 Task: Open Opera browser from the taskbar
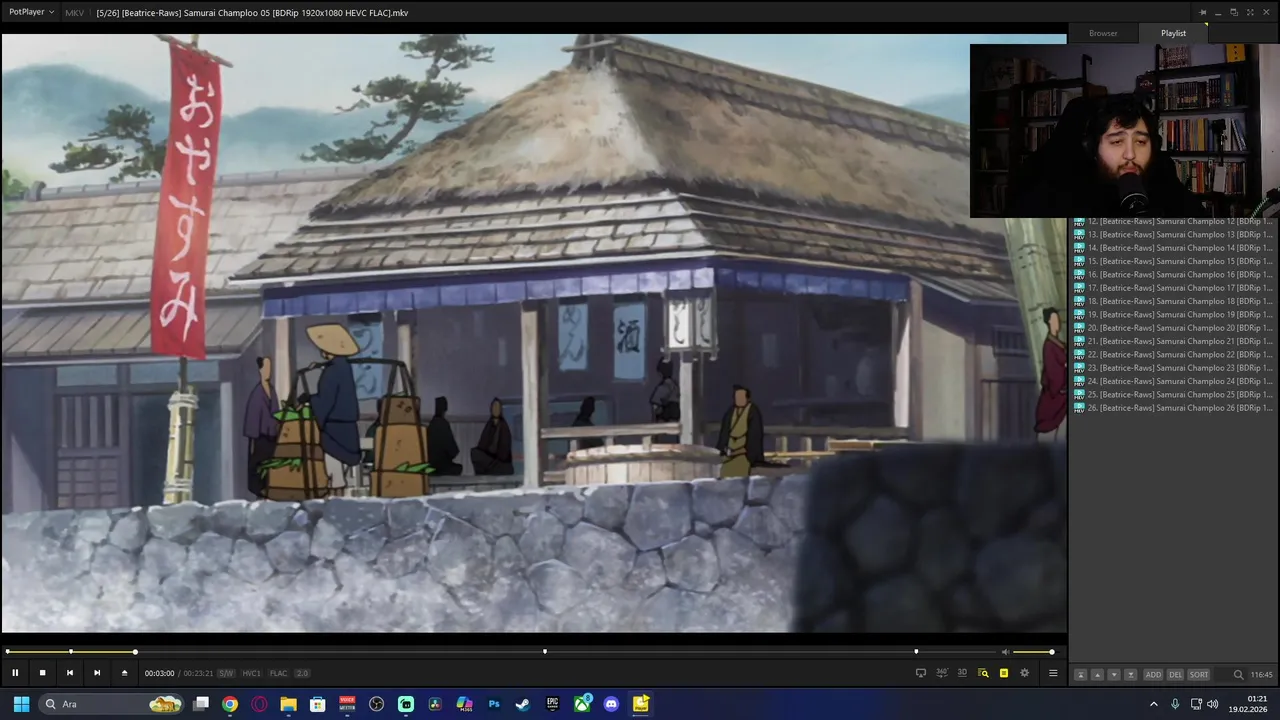click(x=259, y=704)
